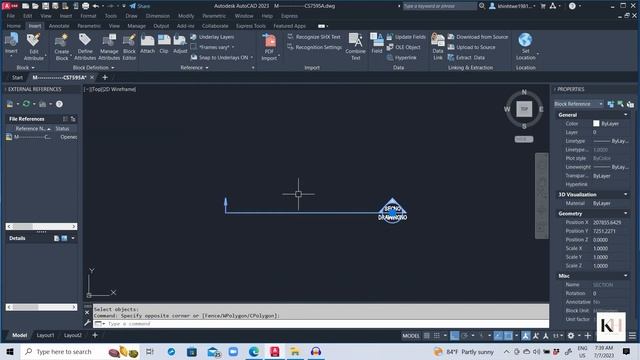Expand the Block Definition panel dropdown

tap(93, 68)
